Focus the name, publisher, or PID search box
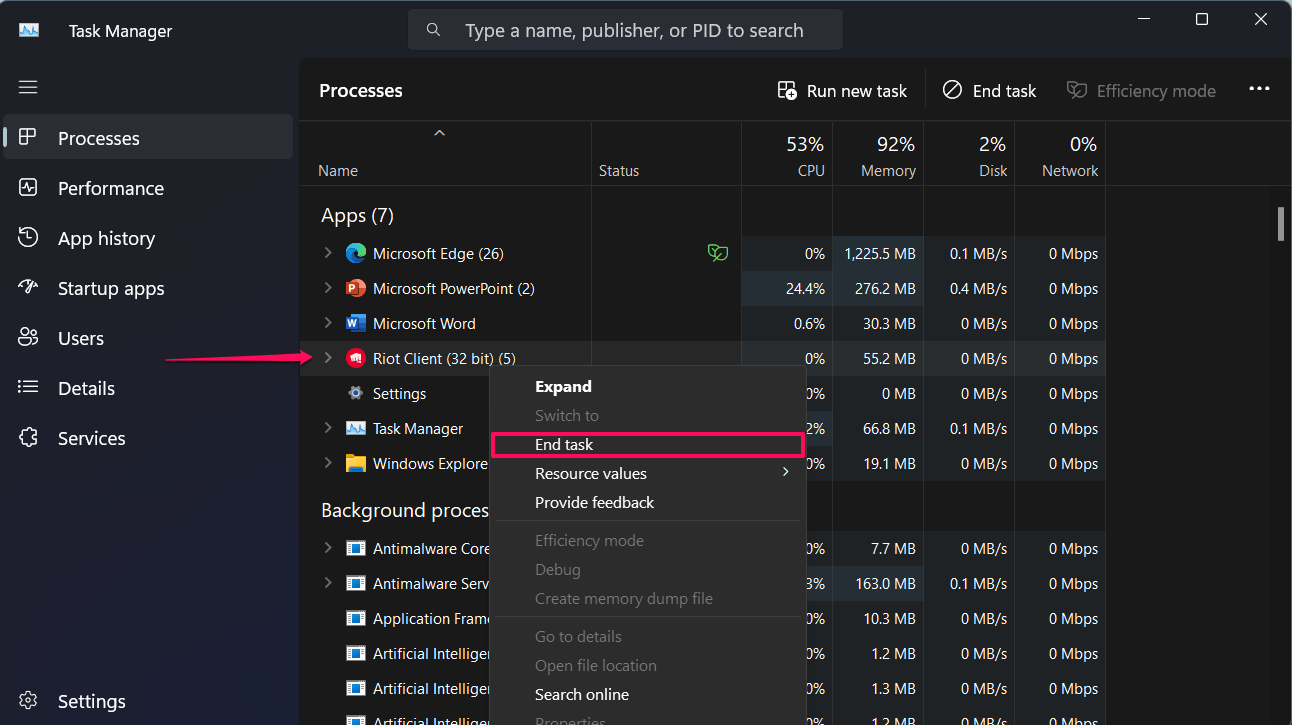Screen dimensions: 1292x725 click(625, 30)
